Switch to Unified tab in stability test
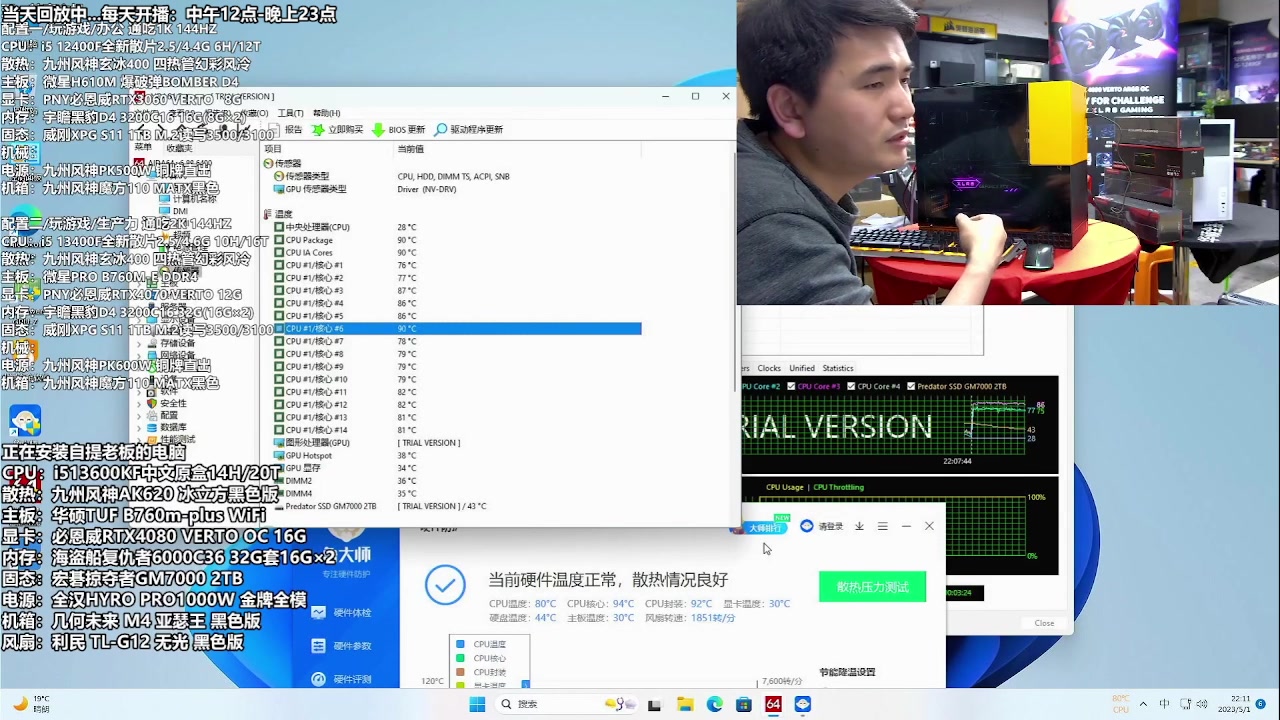The width and height of the screenshot is (1280, 720). click(x=802, y=368)
